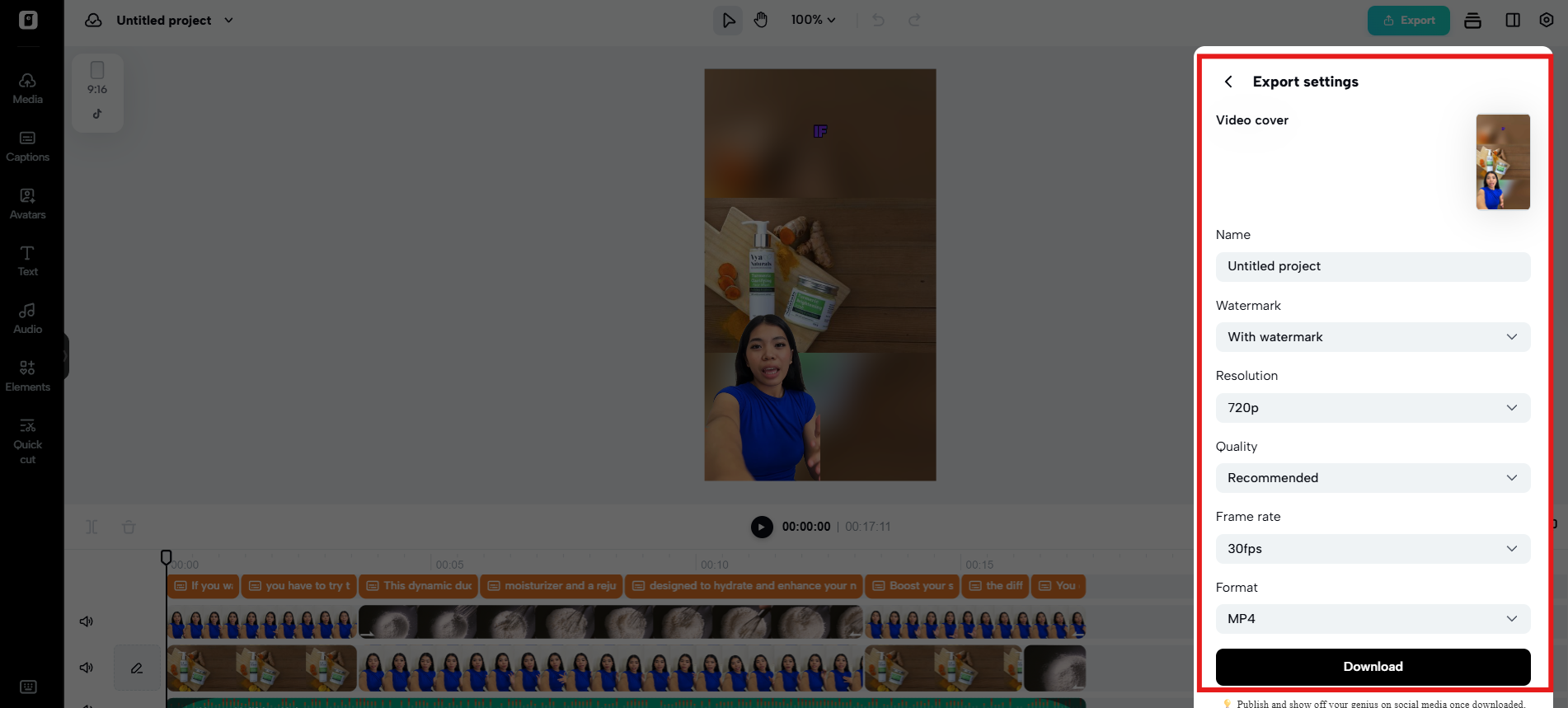Mute the second video track
This screenshot has height=708, width=1568.
tap(87, 668)
